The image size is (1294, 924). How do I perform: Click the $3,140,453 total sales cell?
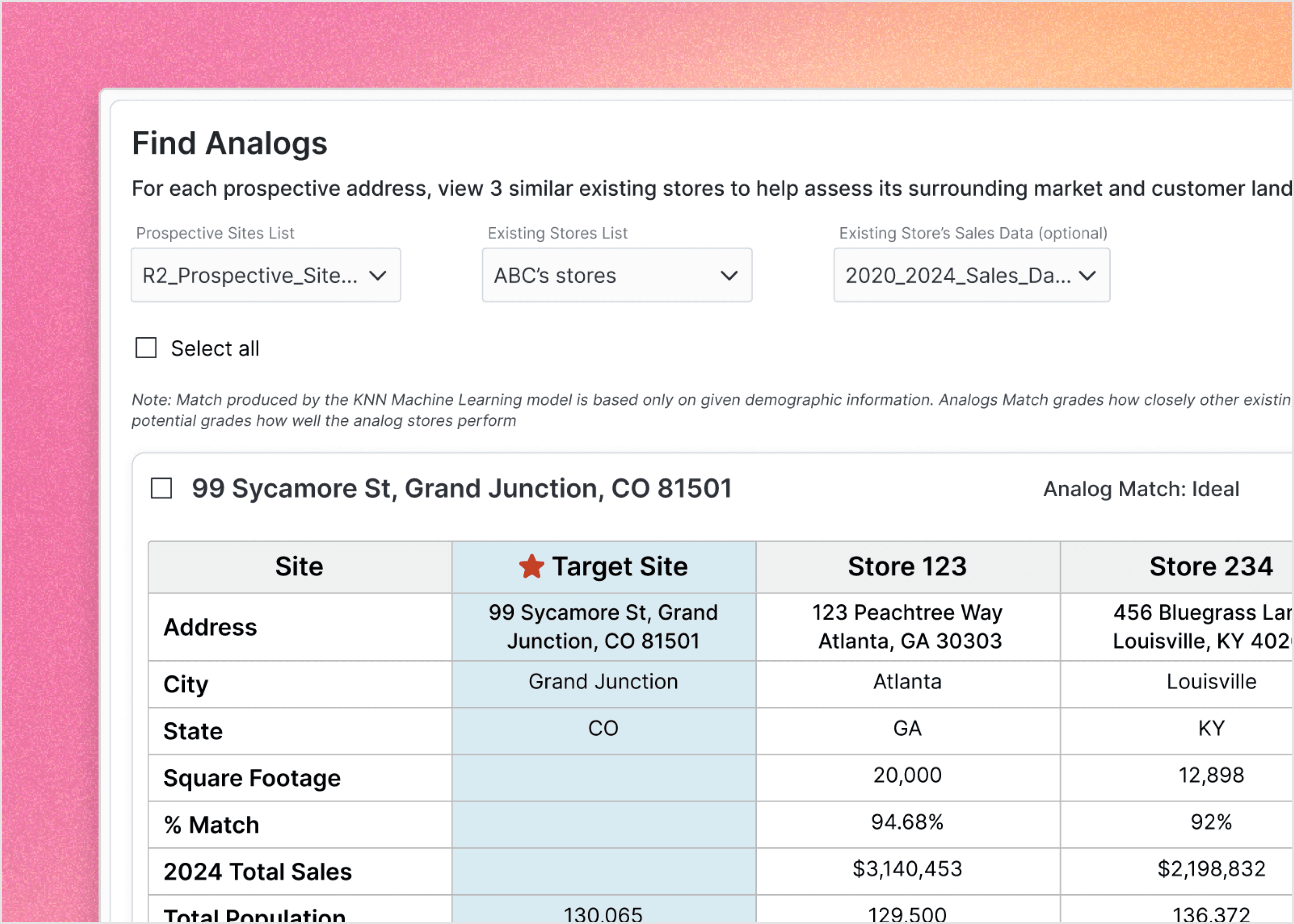click(x=907, y=869)
